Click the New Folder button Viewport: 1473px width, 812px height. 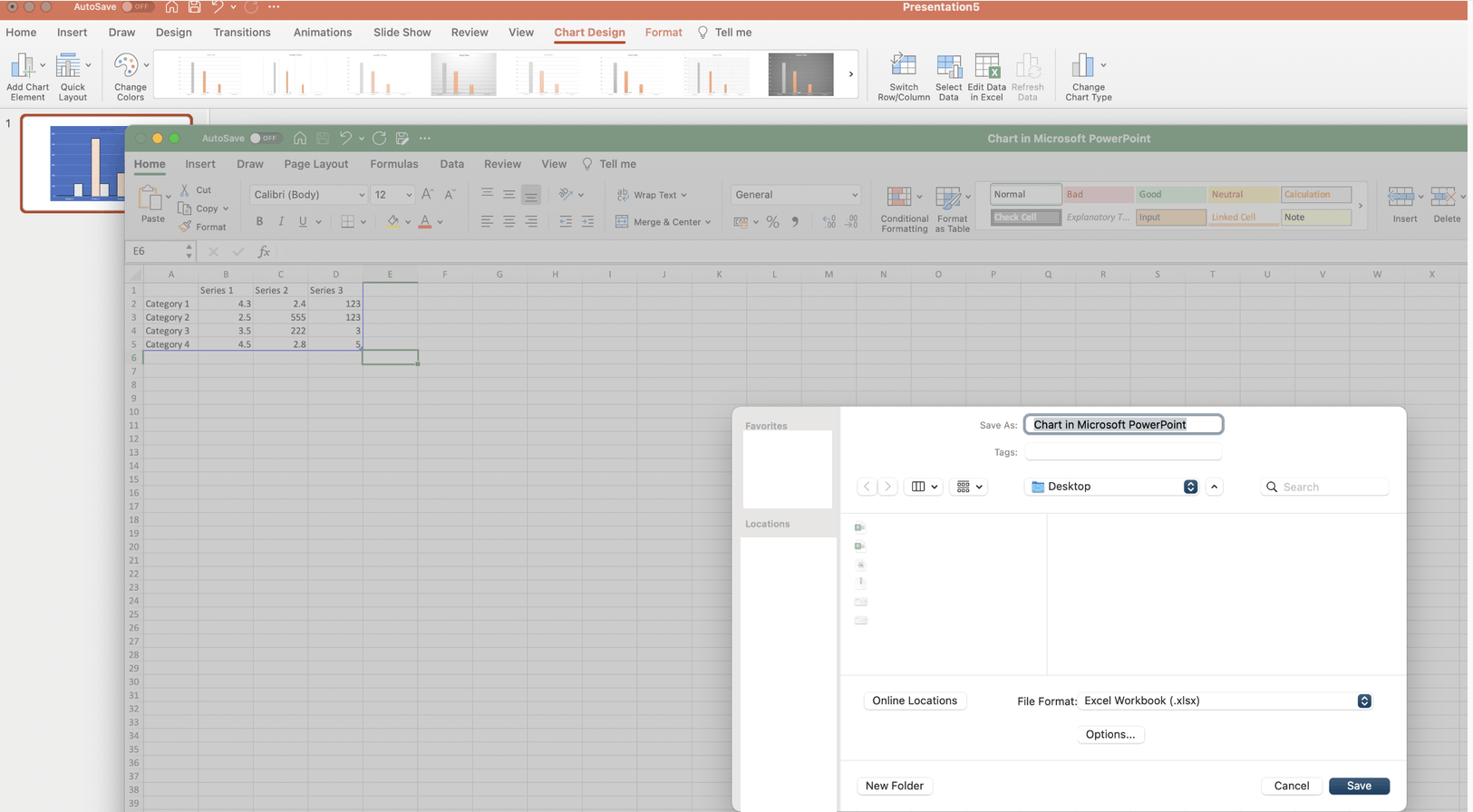894,786
